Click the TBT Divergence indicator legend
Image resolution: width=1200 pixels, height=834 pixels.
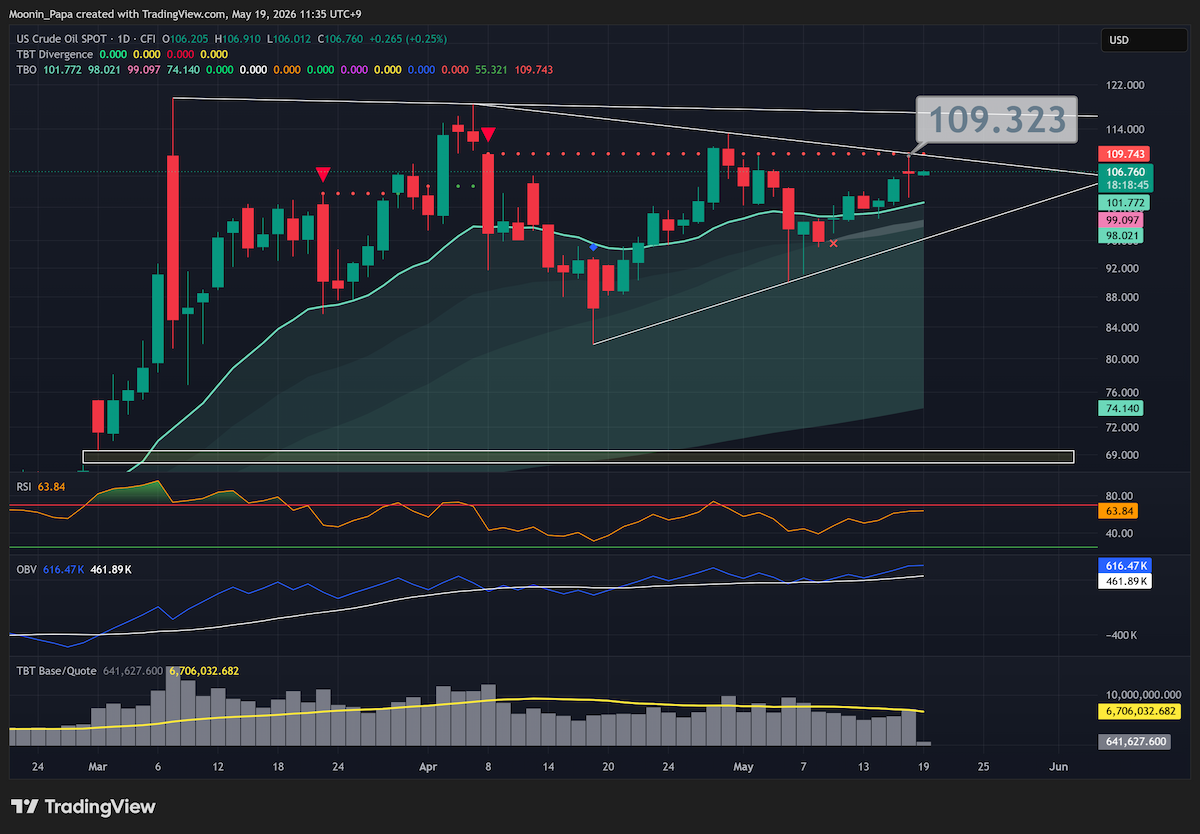coord(54,54)
